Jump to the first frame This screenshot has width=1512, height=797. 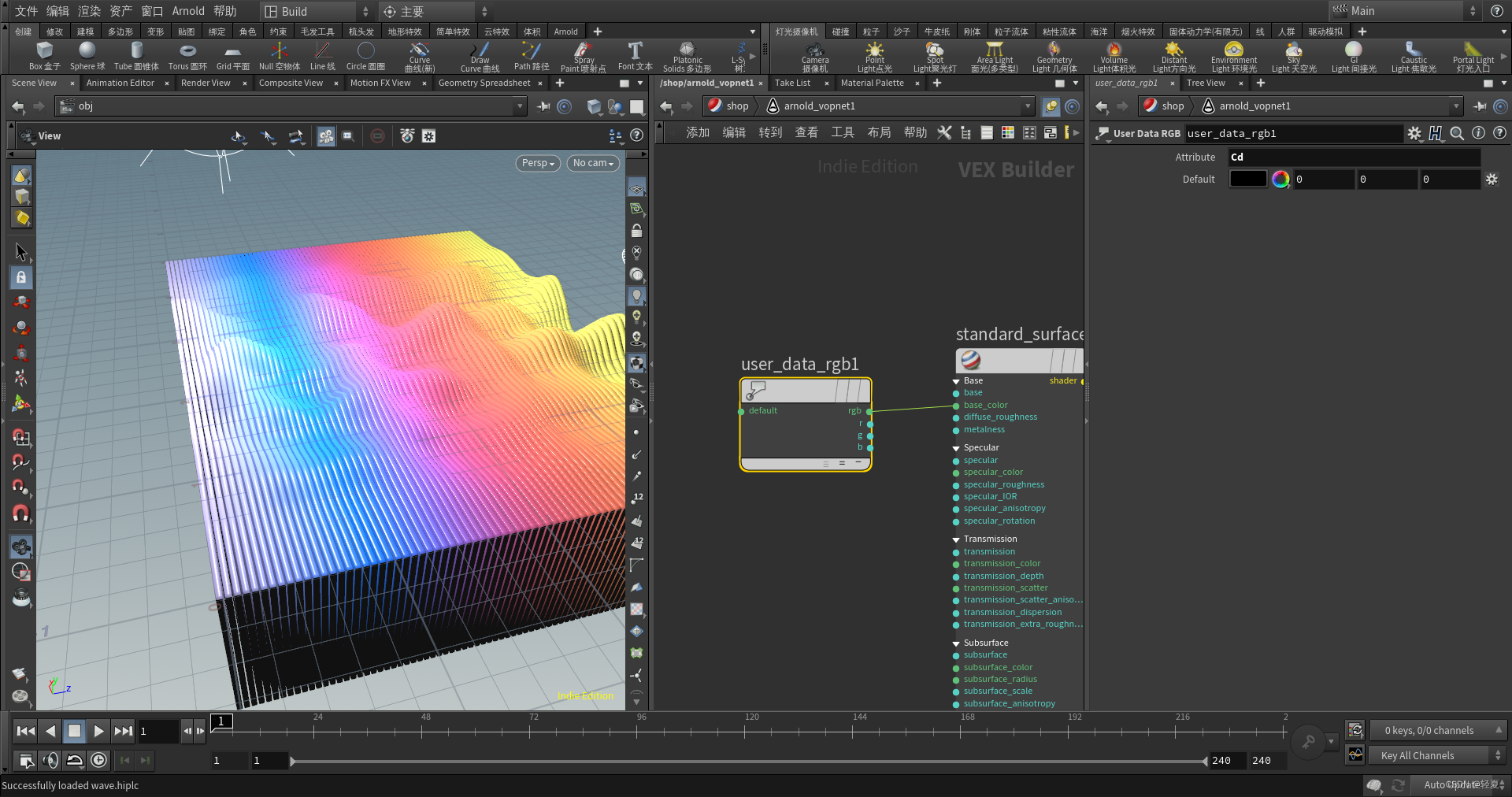coord(26,732)
